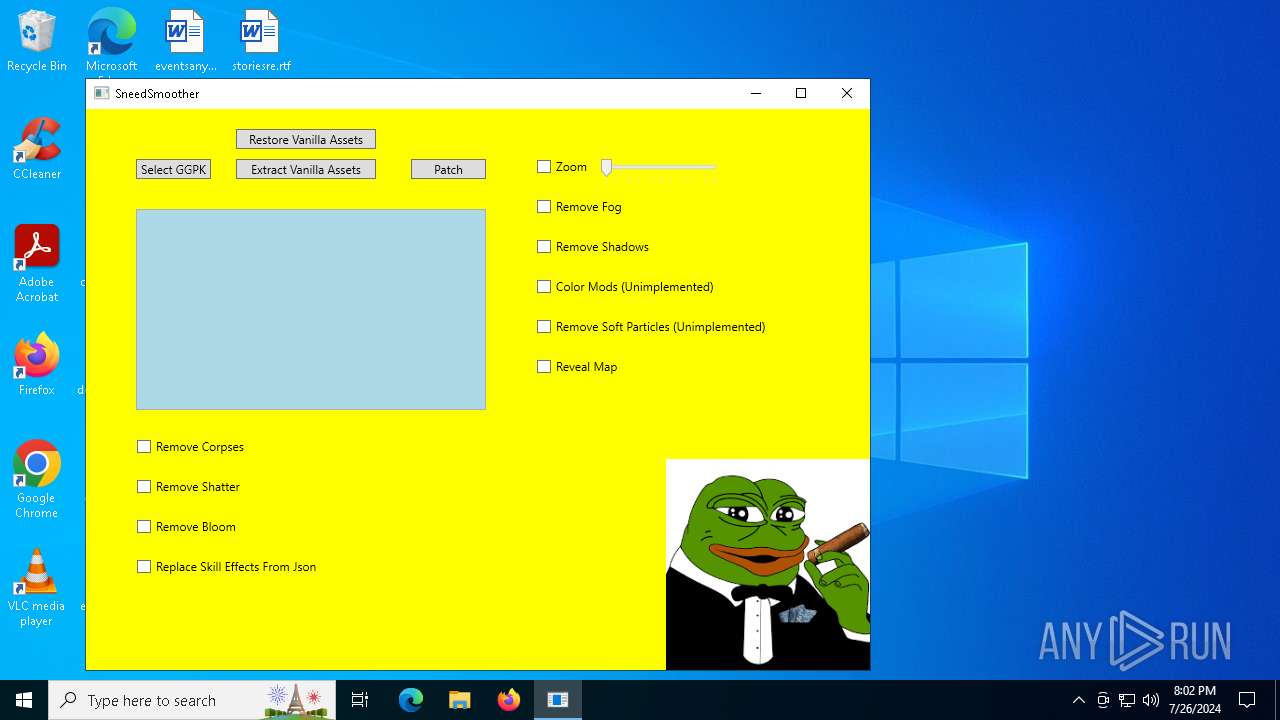Open Recycle Bin desktop icon
This screenshot has height=720, width=1280.
pyautogui.click(x=37, y=41)
